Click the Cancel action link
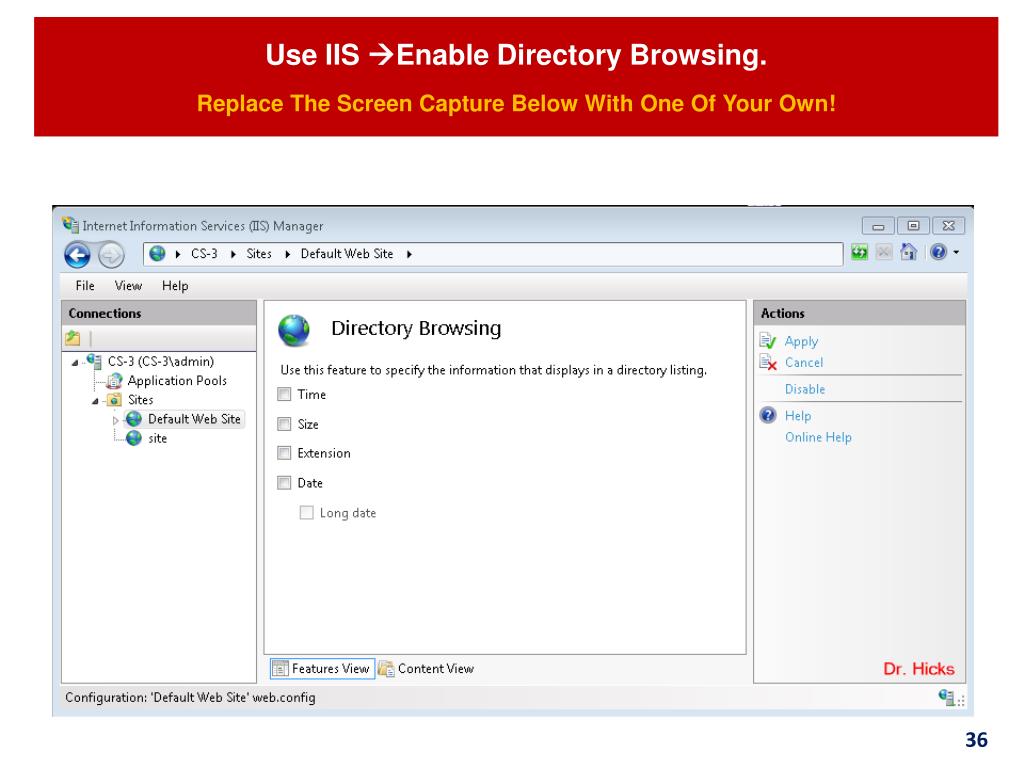Image resolution: width=1024 pixels, height=768 pixels. 804,362
